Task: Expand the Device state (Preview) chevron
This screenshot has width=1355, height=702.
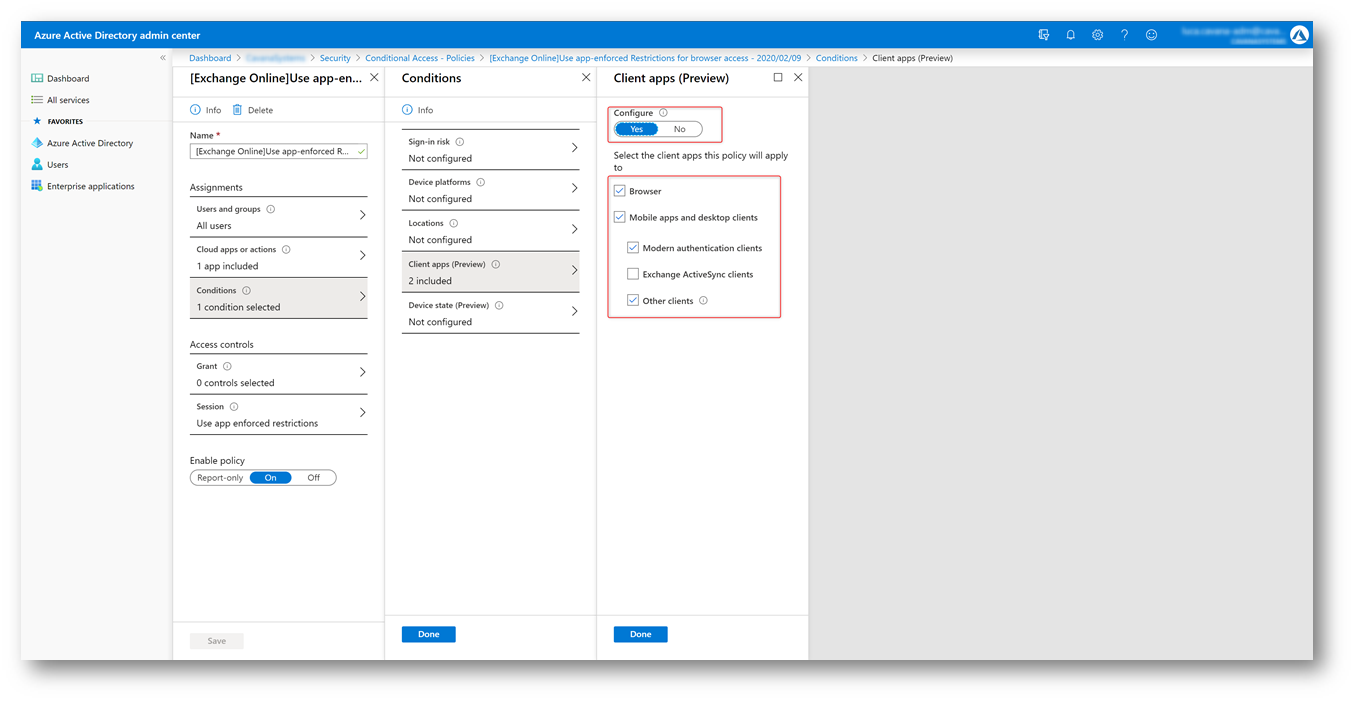Action: point(574,312)
